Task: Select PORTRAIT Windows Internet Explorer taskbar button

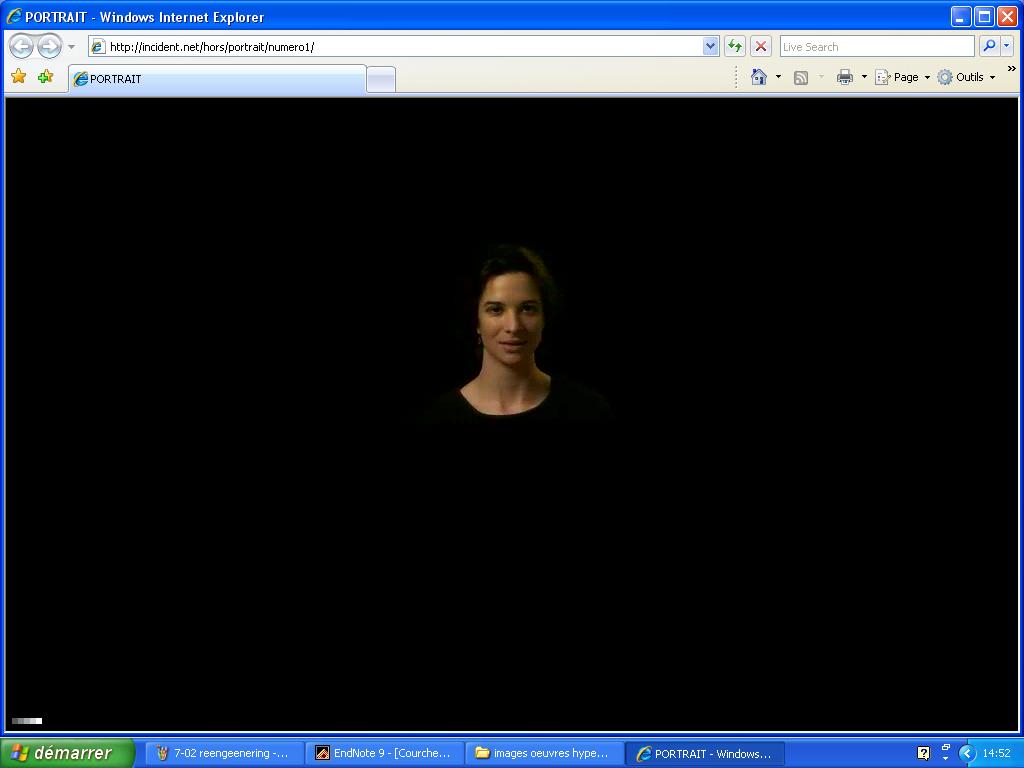Action: click(x=705, y=753)
